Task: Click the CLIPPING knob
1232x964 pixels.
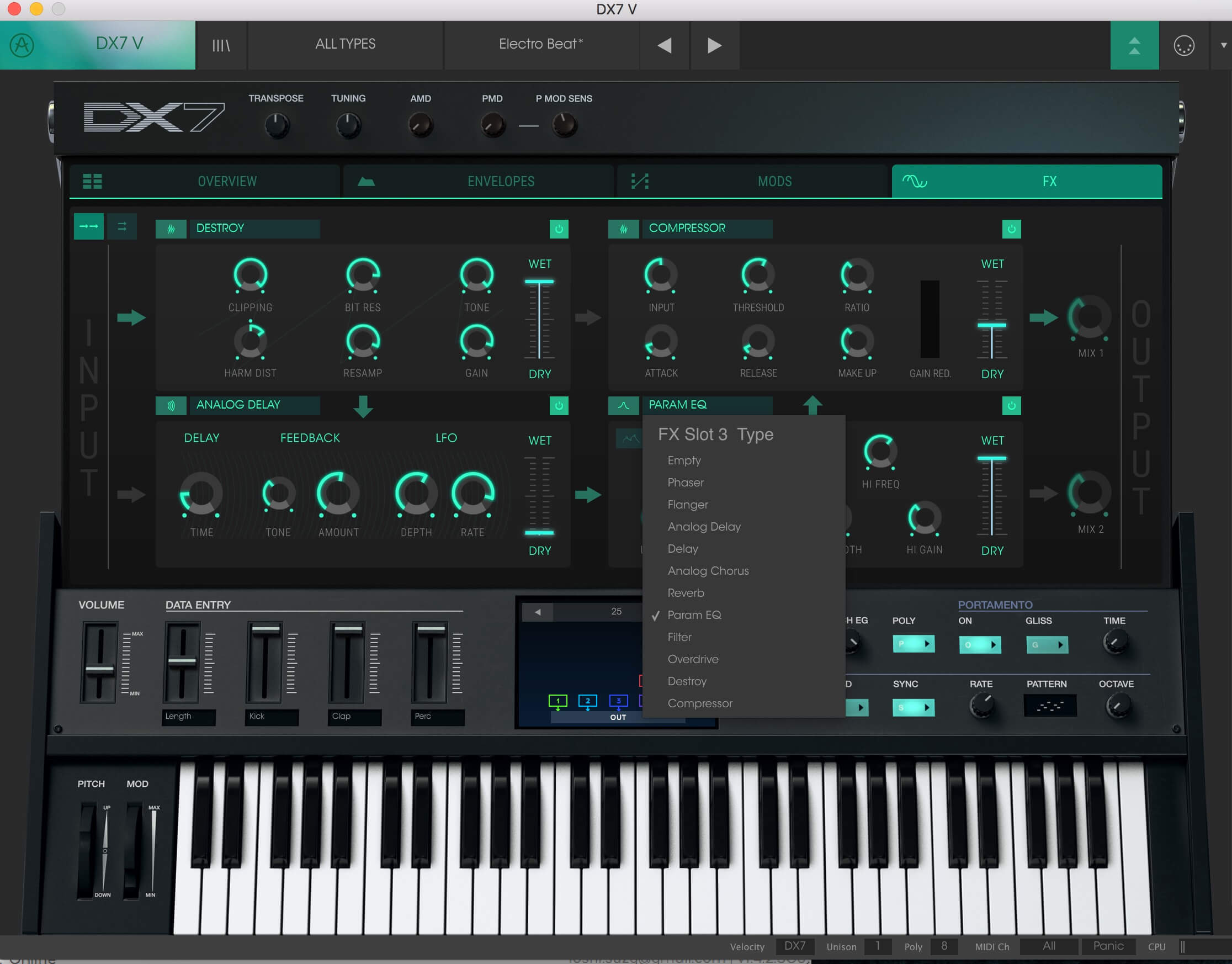Action: tap(250, 276)
